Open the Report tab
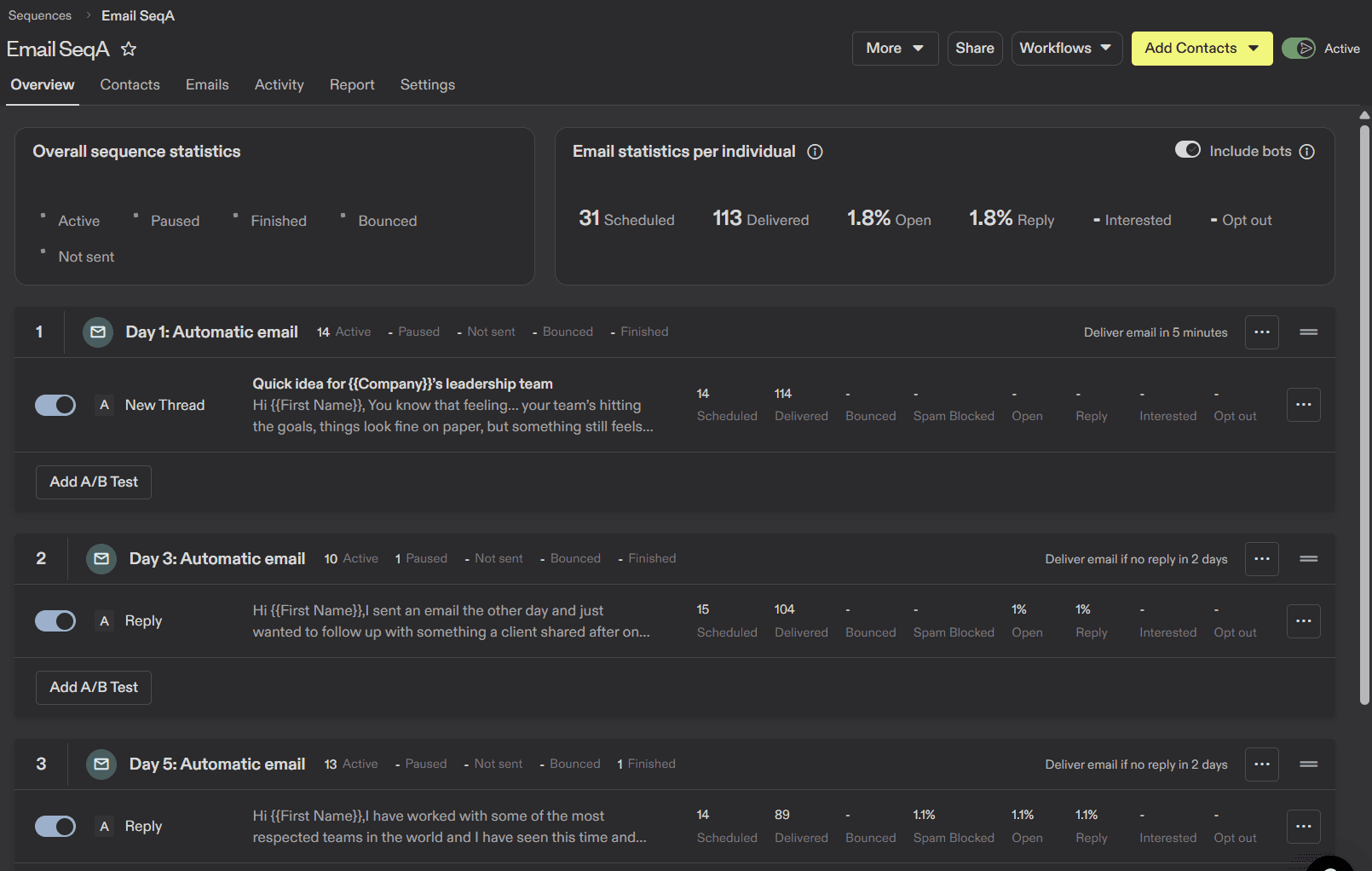Screen dimensions: 1372x871 [352, 85]
